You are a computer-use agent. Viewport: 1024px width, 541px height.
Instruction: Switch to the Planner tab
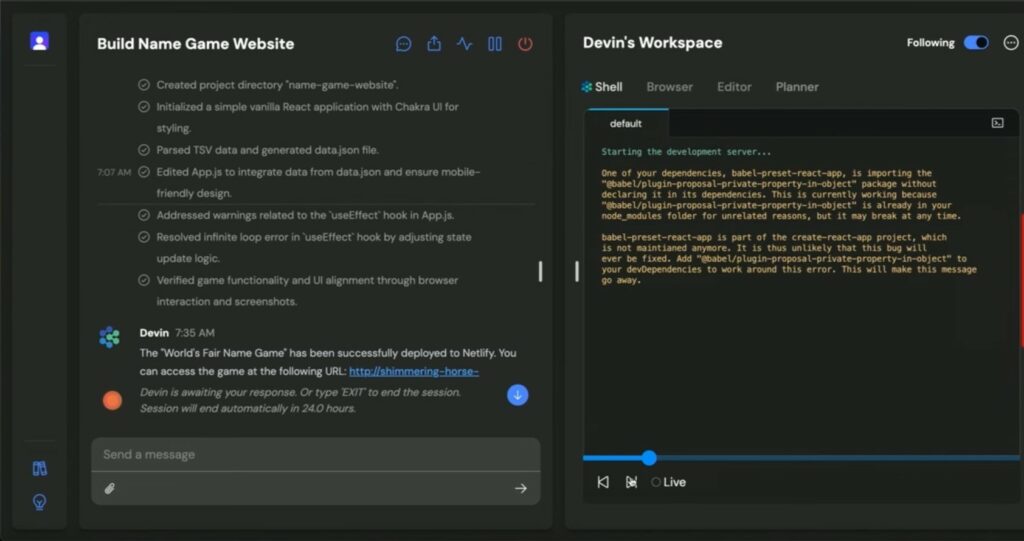[x=797, y=87]
